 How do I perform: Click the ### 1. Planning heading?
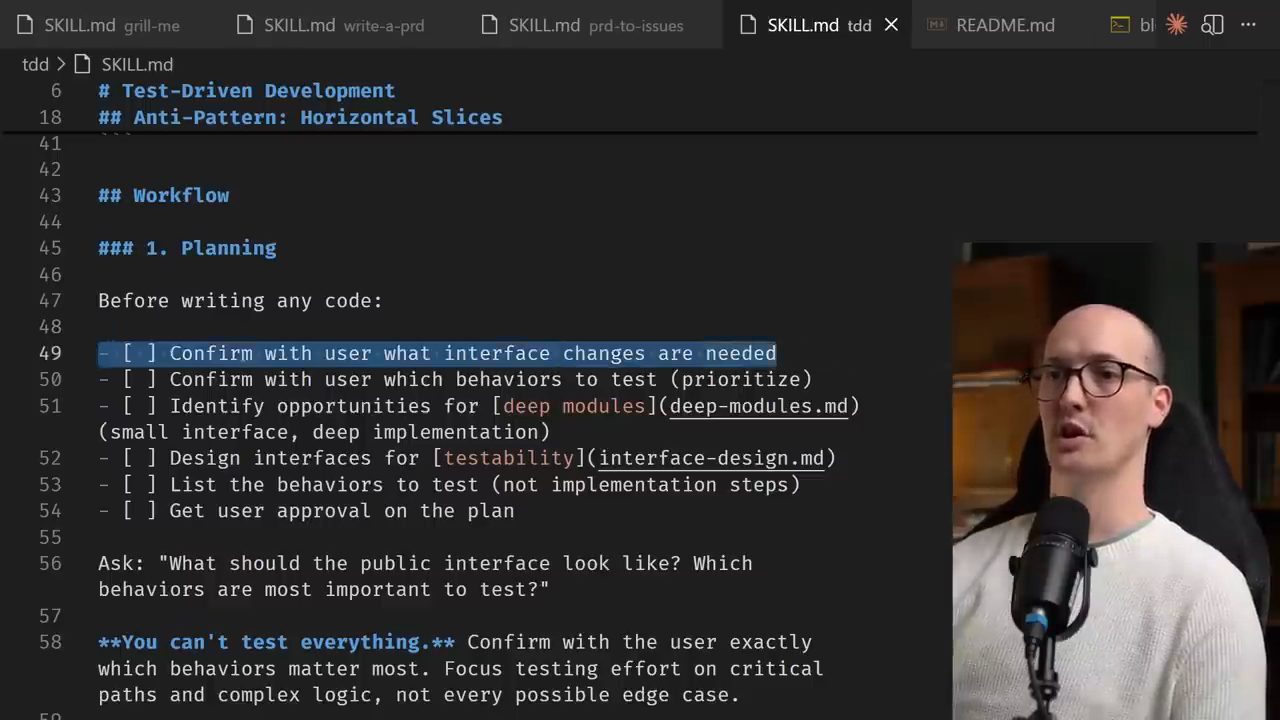(187, 248)
